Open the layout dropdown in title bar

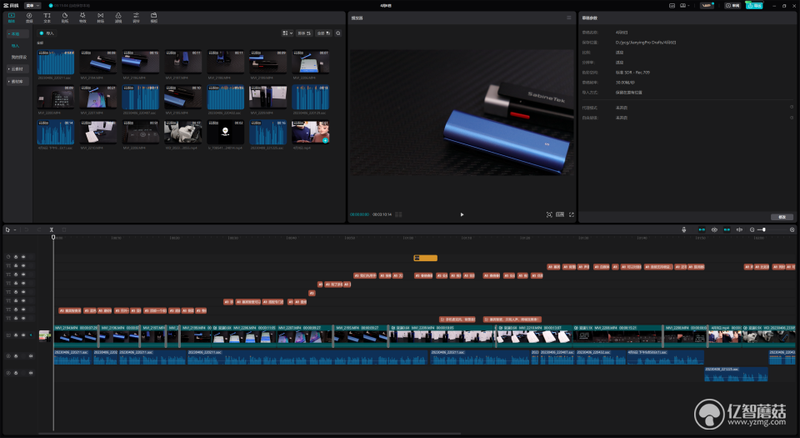(684, 6)
